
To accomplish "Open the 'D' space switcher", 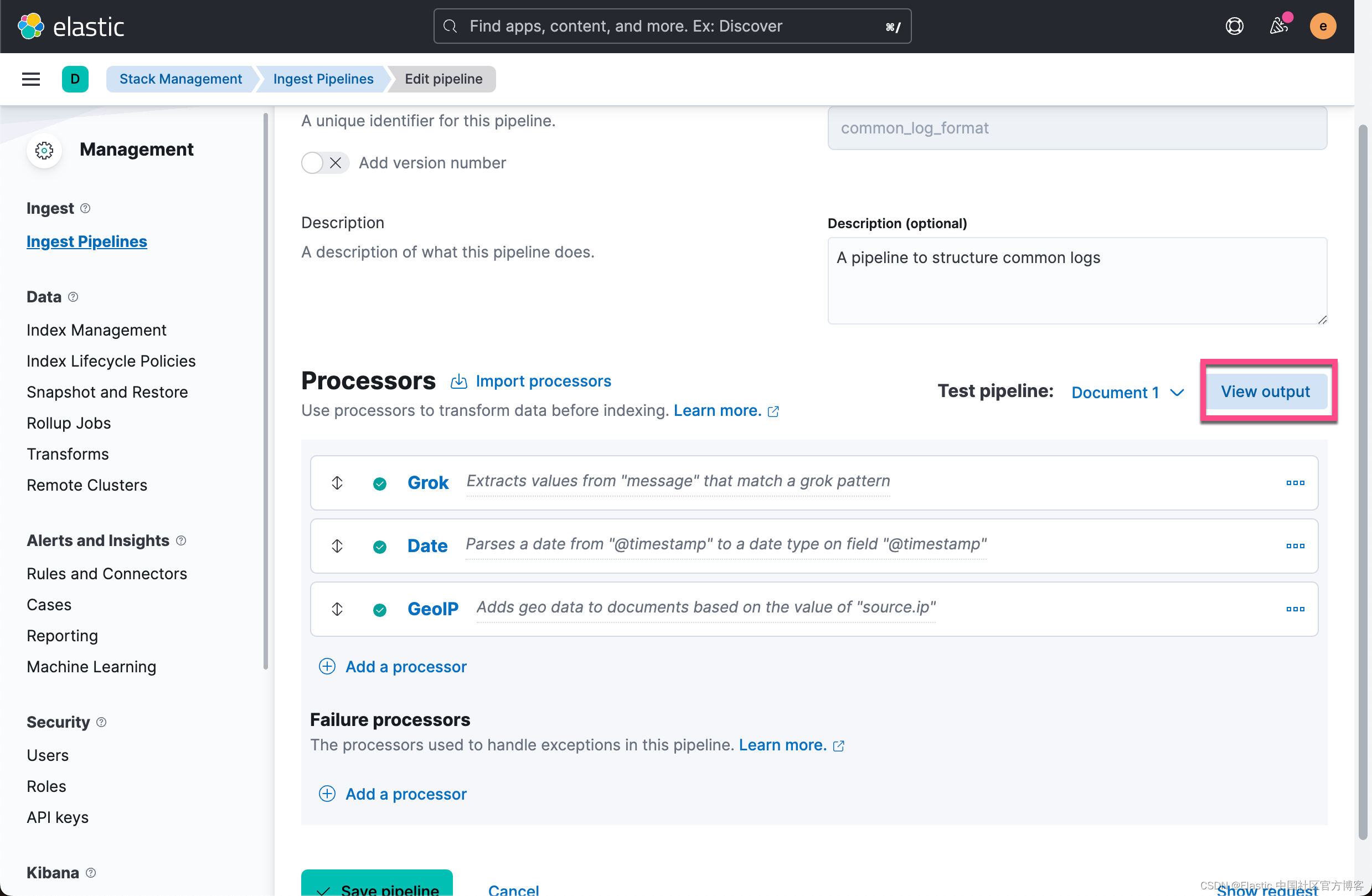I will [75, 79].
